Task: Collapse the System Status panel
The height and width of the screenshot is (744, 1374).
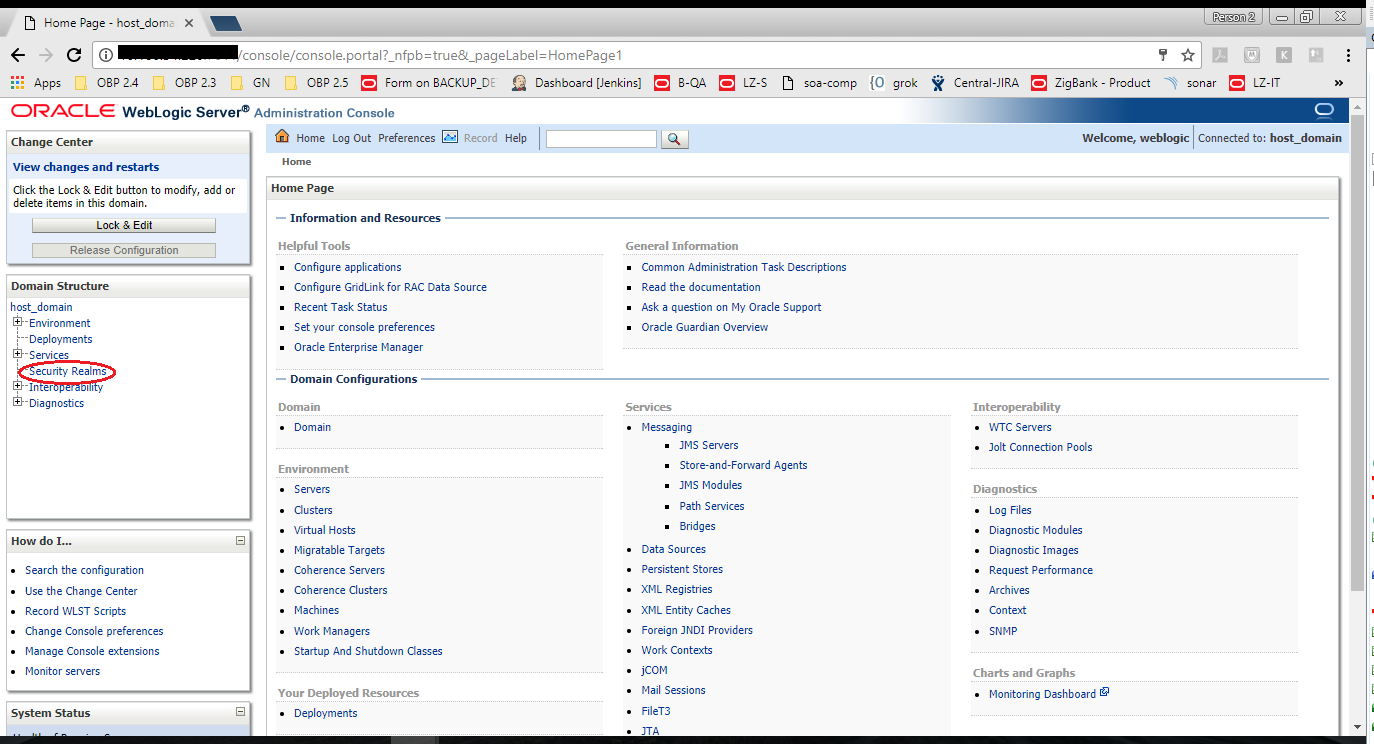Action: point(240,712)
